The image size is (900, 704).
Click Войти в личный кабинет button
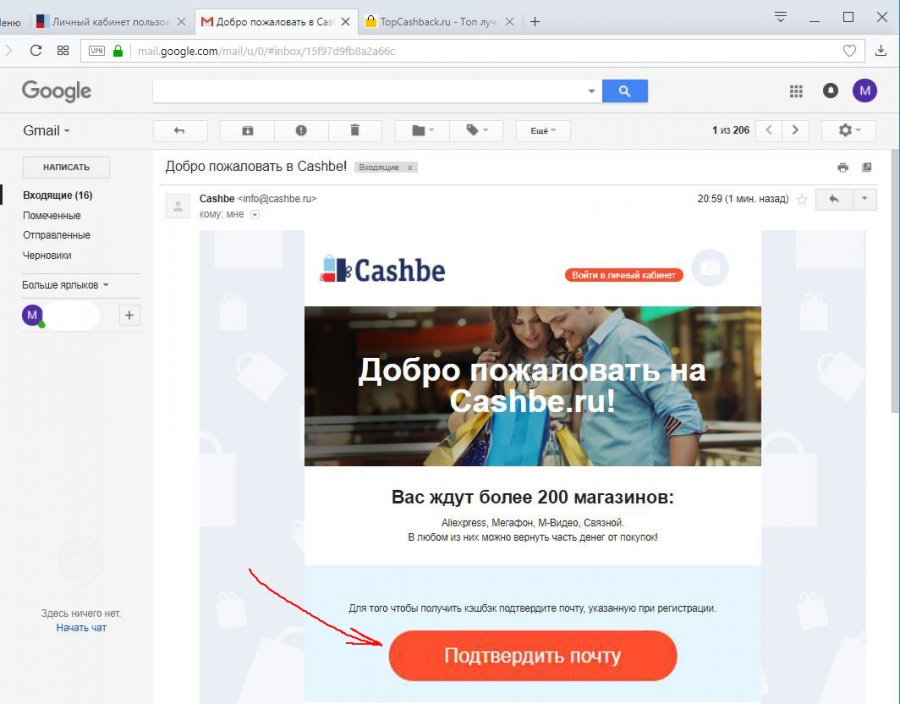624,275
